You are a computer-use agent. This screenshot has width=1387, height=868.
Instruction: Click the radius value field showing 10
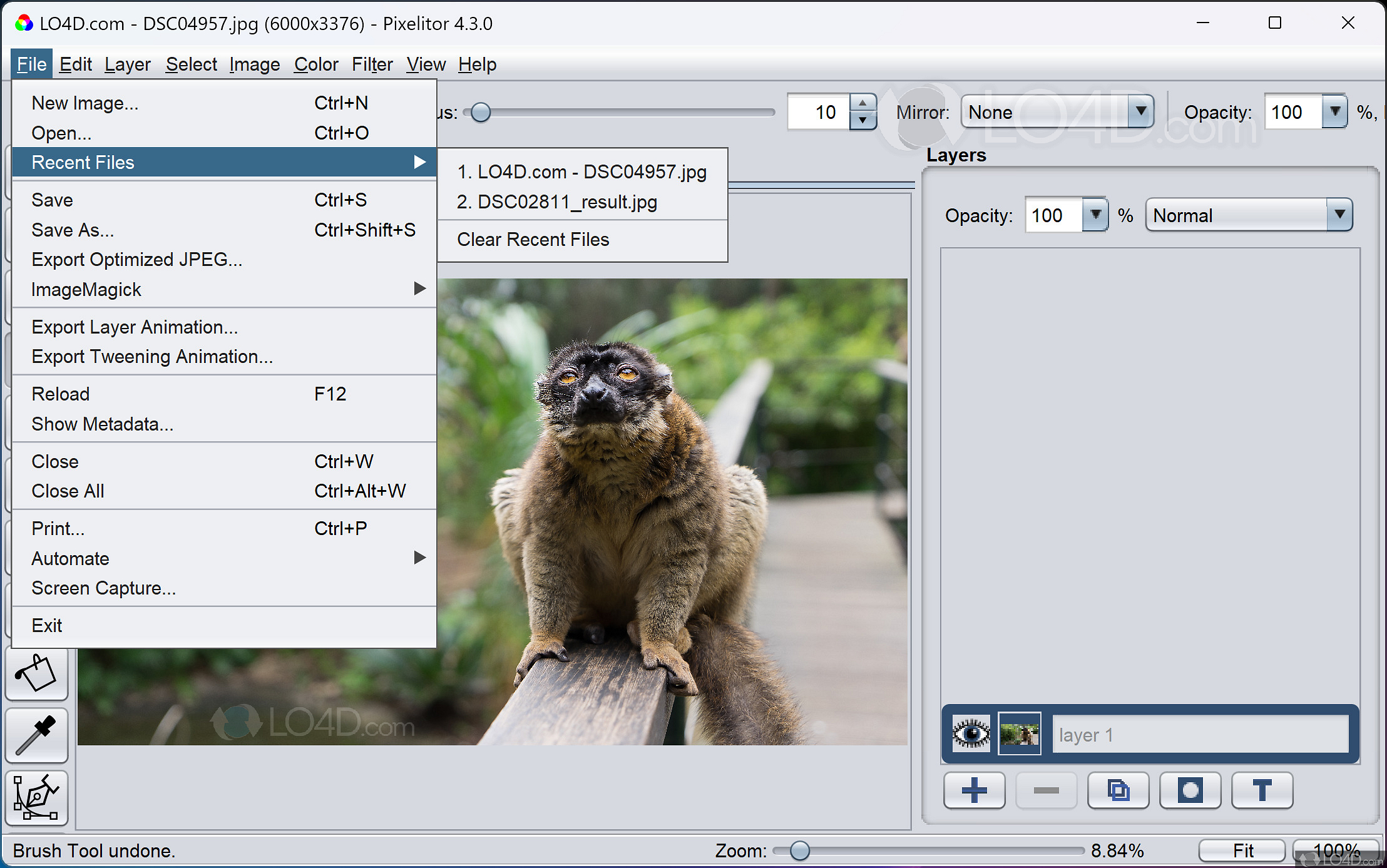819,112
